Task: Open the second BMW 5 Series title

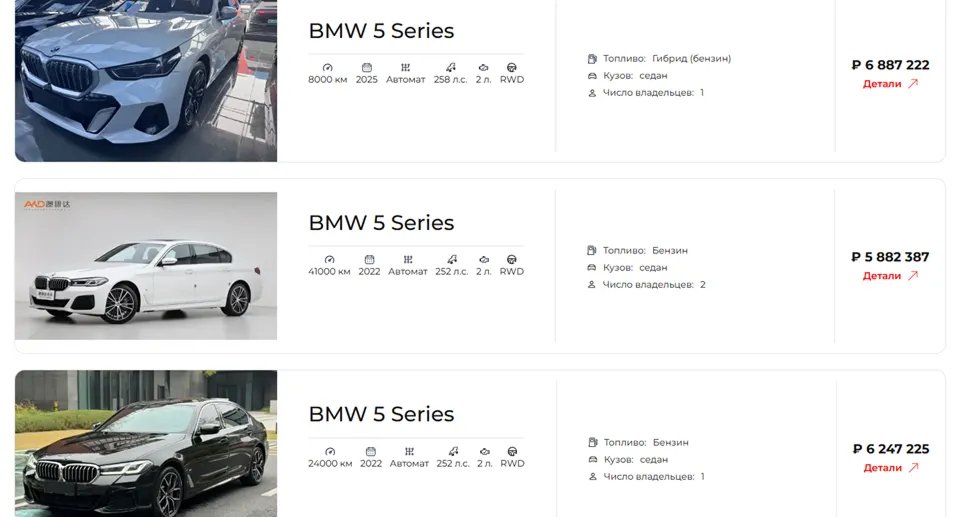Action: pyautogui.click(x=381, y=222)
